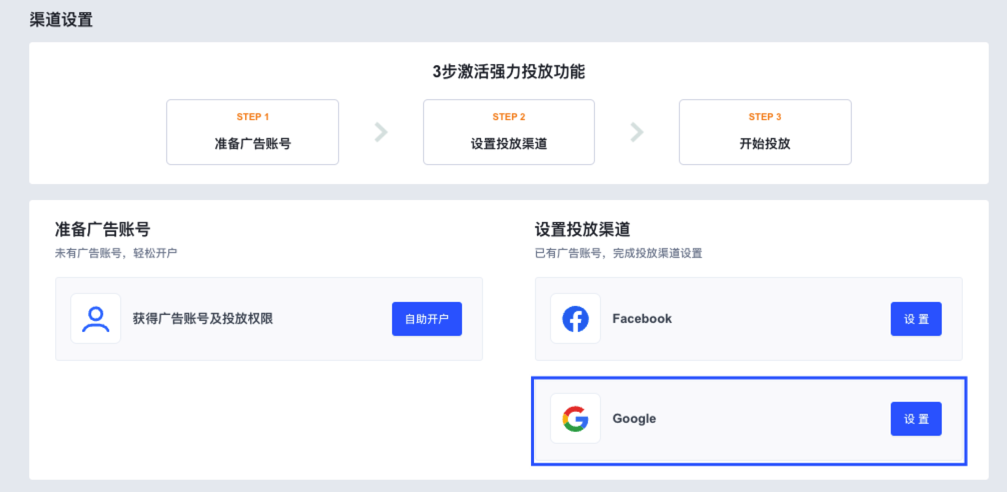This screenshot has width=1007, height=492.
Task: Click the 自助开户 button
Action: coord(427,319)
